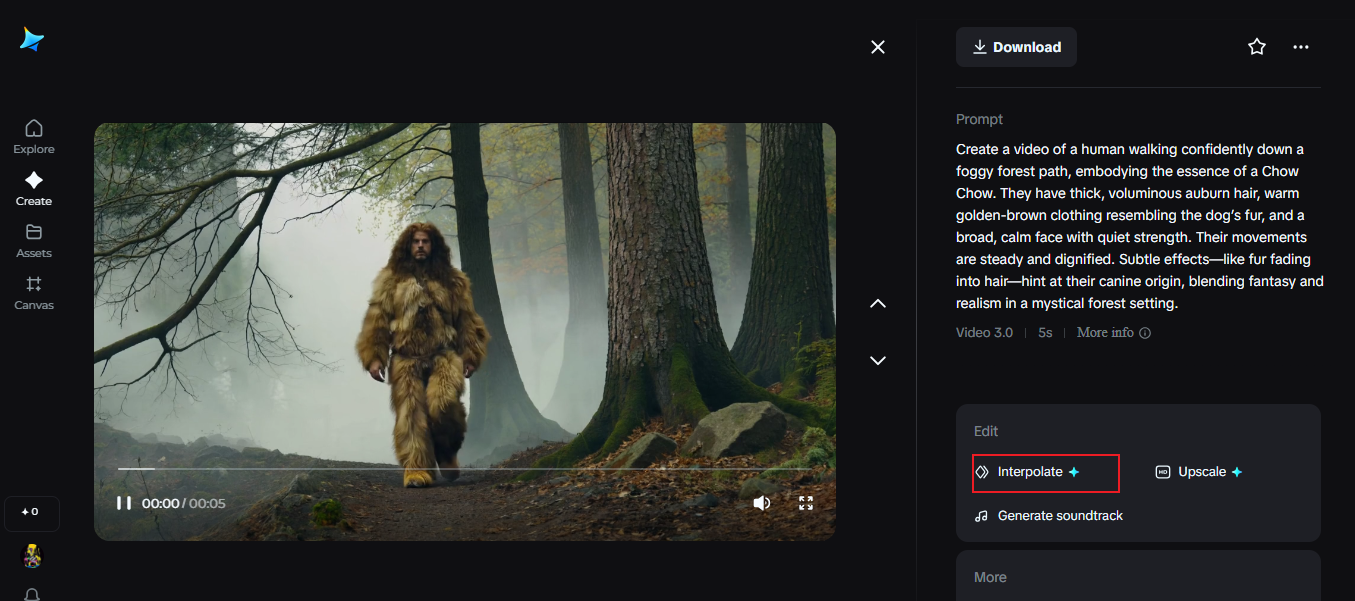Open the Assets section
The height and width of the screenshot is (601, 1355).
pos(34,241)
